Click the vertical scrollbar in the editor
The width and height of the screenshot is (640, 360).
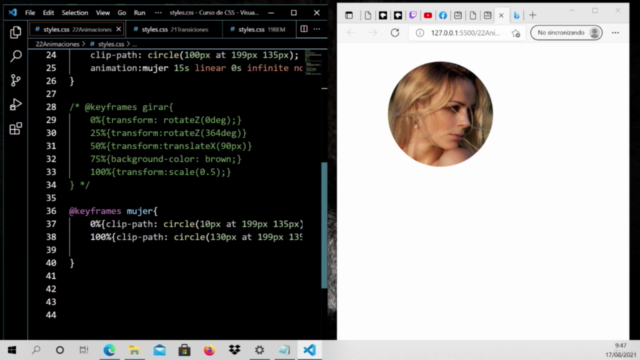coord(324,224)
